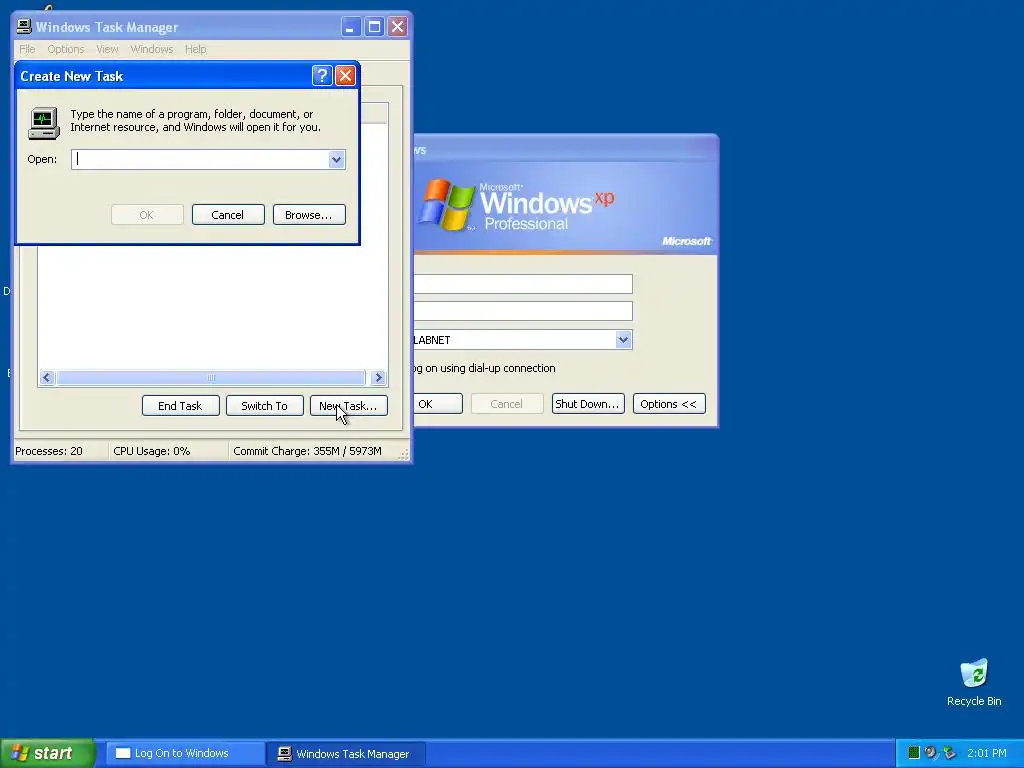
Task: Maximize the Windows Task Manager window
Action: pos(374,27)
